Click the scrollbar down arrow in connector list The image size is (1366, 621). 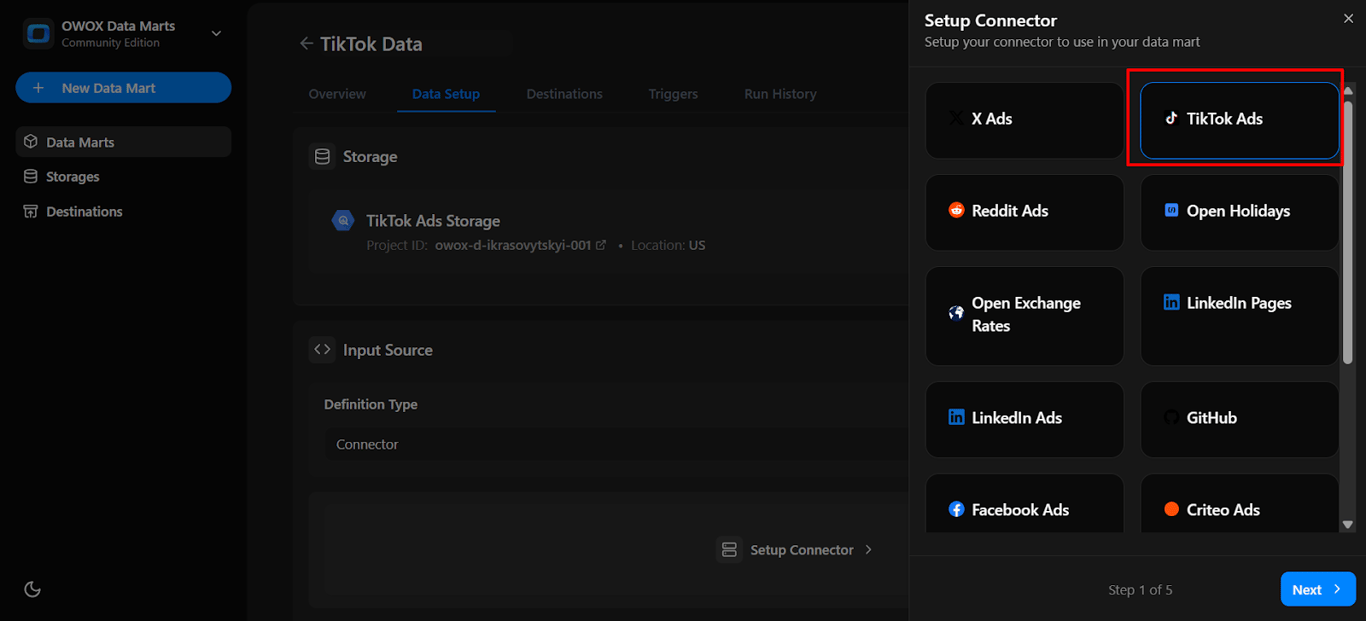point(1347,524)
